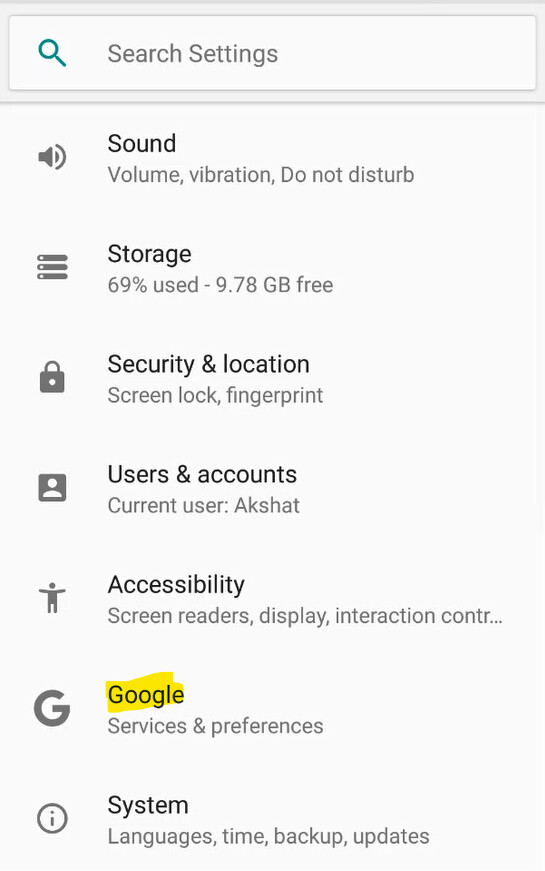Tap the System info circle icon
This screenshot has height=871, width=545.
click(52, 818)
